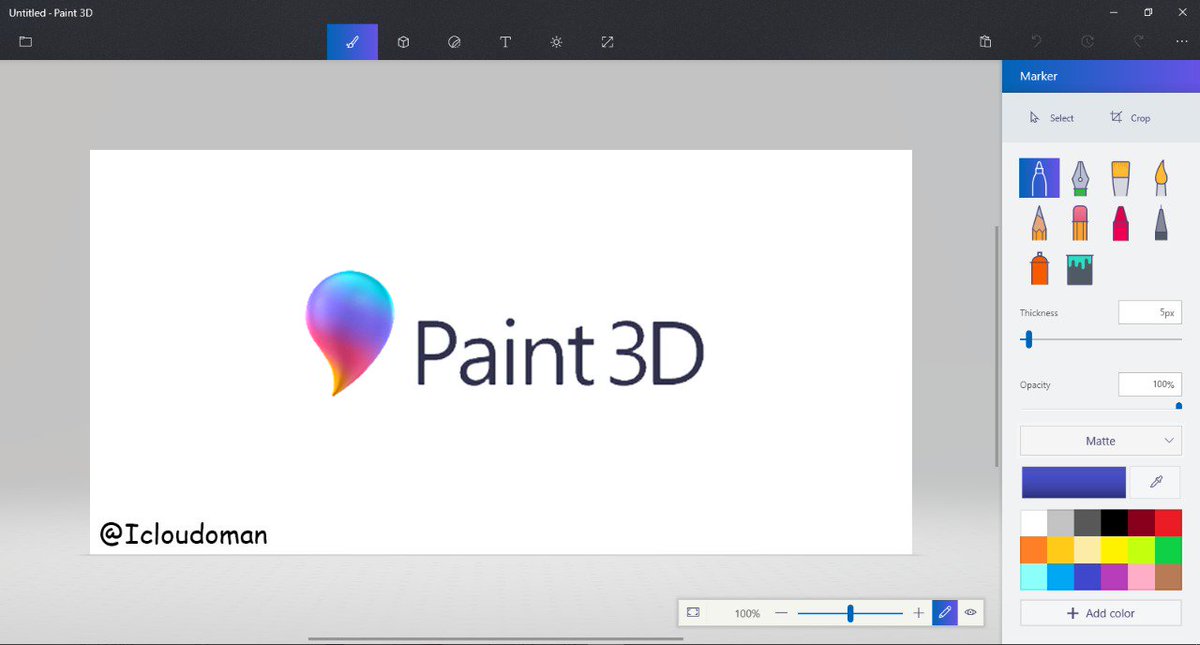Select the Pencil tool
Screen dimensions: 1200x645
(x=1039, y=223)
